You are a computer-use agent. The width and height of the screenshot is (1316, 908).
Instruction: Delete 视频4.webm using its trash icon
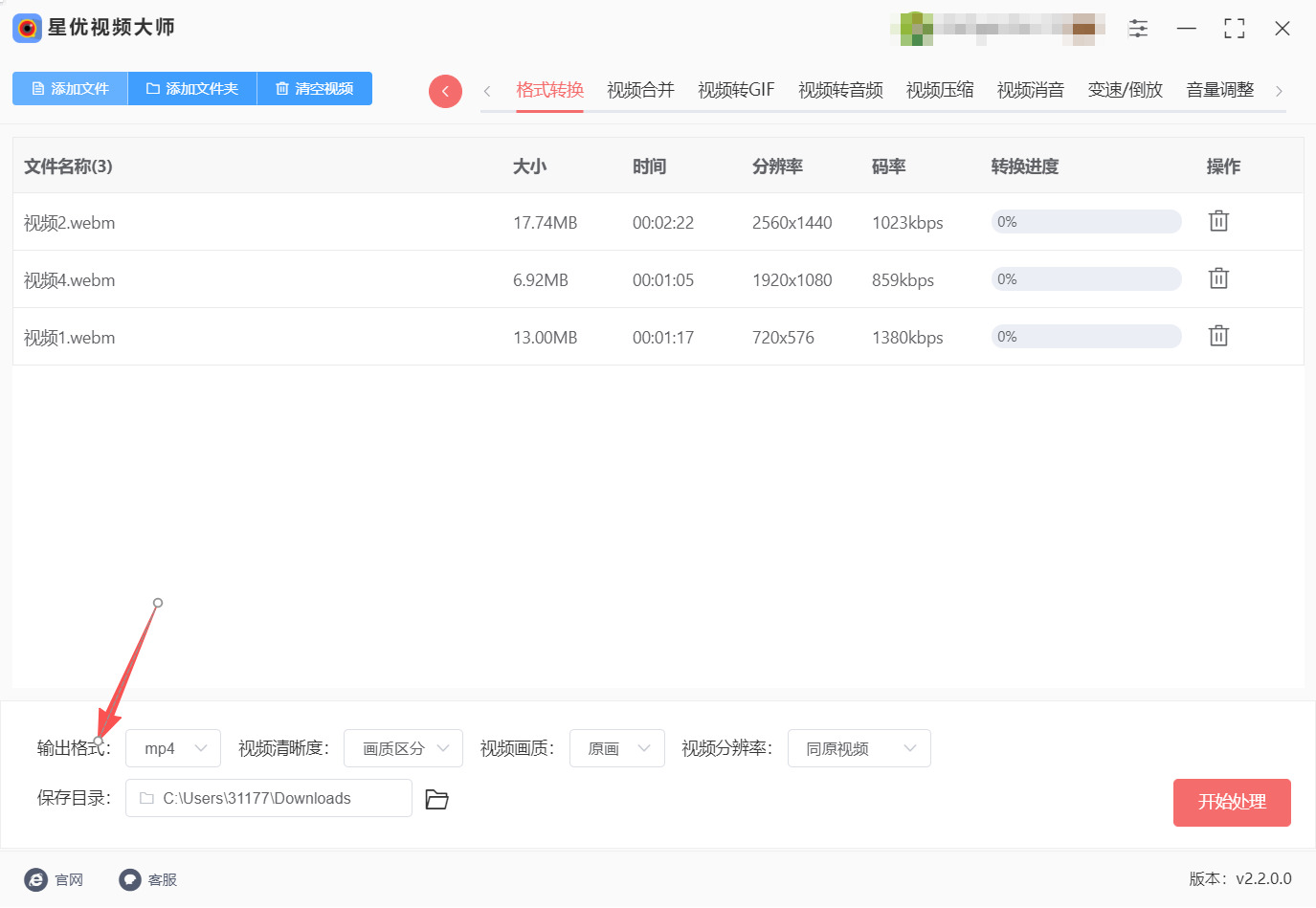[x=1218, y=278]
